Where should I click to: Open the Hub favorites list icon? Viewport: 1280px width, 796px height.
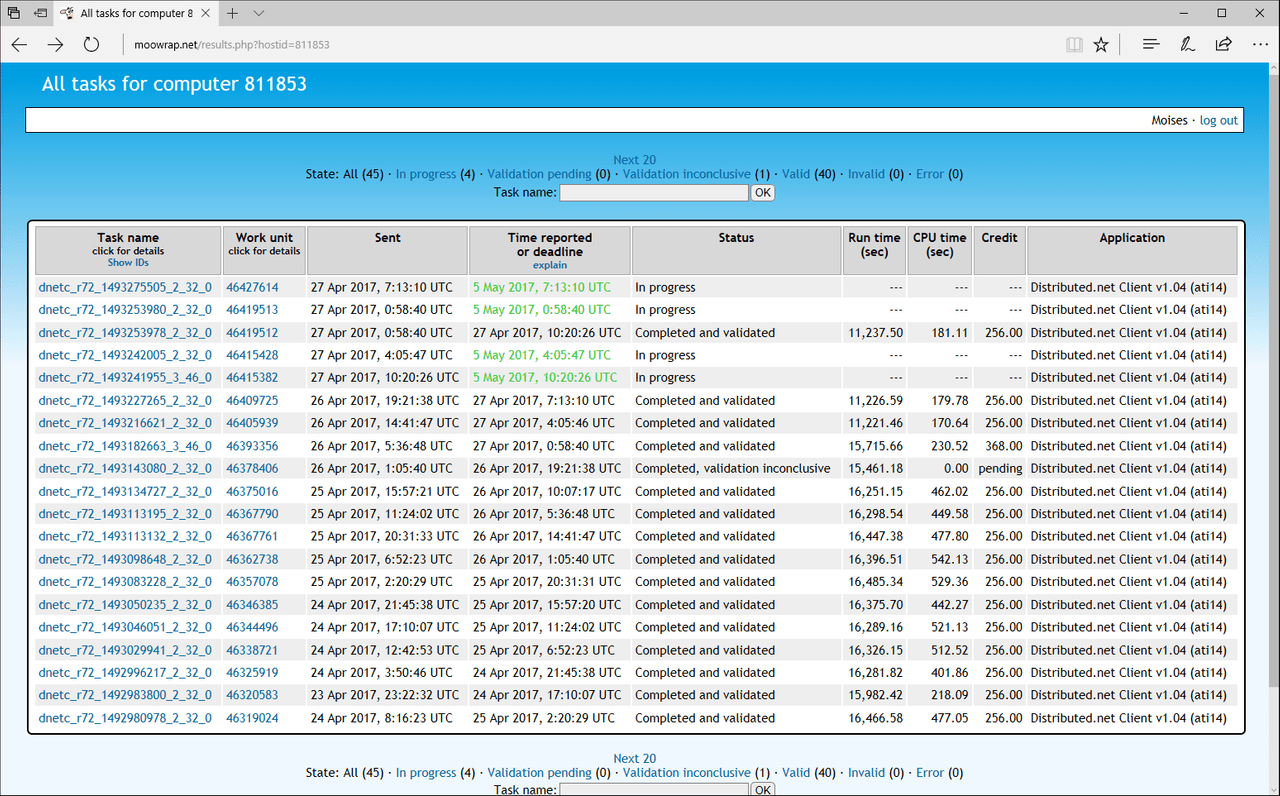(1151, 45)
